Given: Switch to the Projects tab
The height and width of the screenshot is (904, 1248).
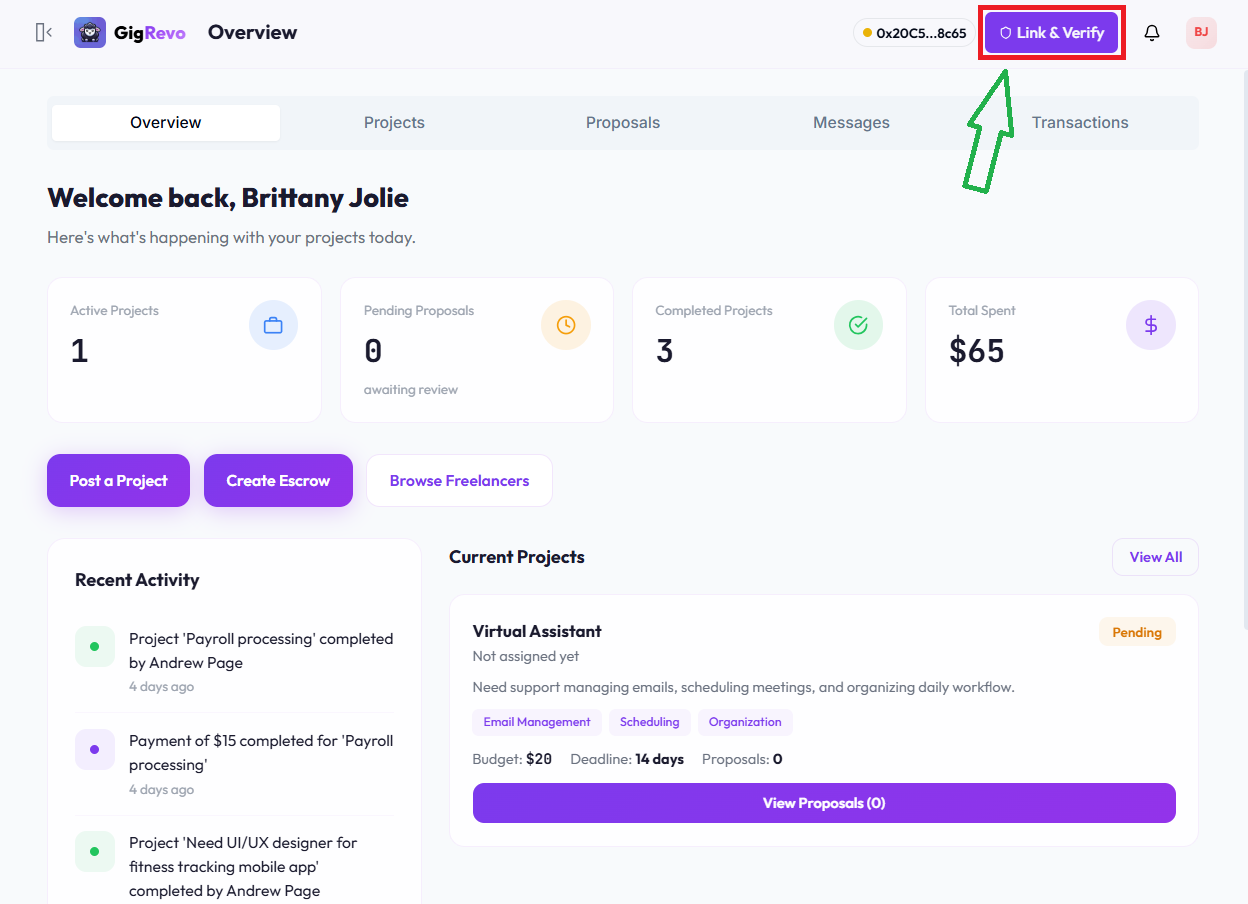Looking at the screenshot, I should pyautogui.click(x=394, y=122).
